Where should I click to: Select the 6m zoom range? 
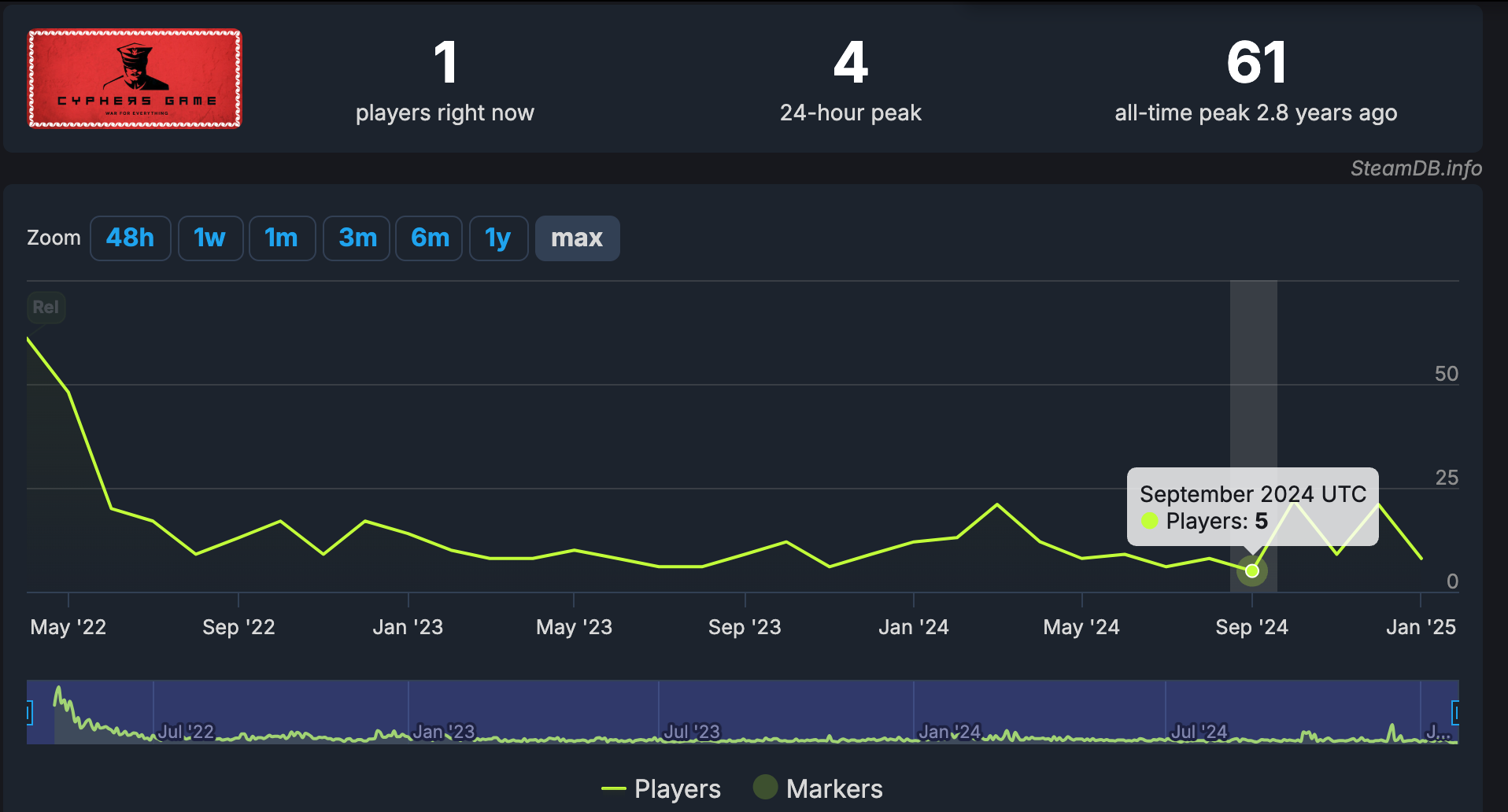tap(430, 238)
